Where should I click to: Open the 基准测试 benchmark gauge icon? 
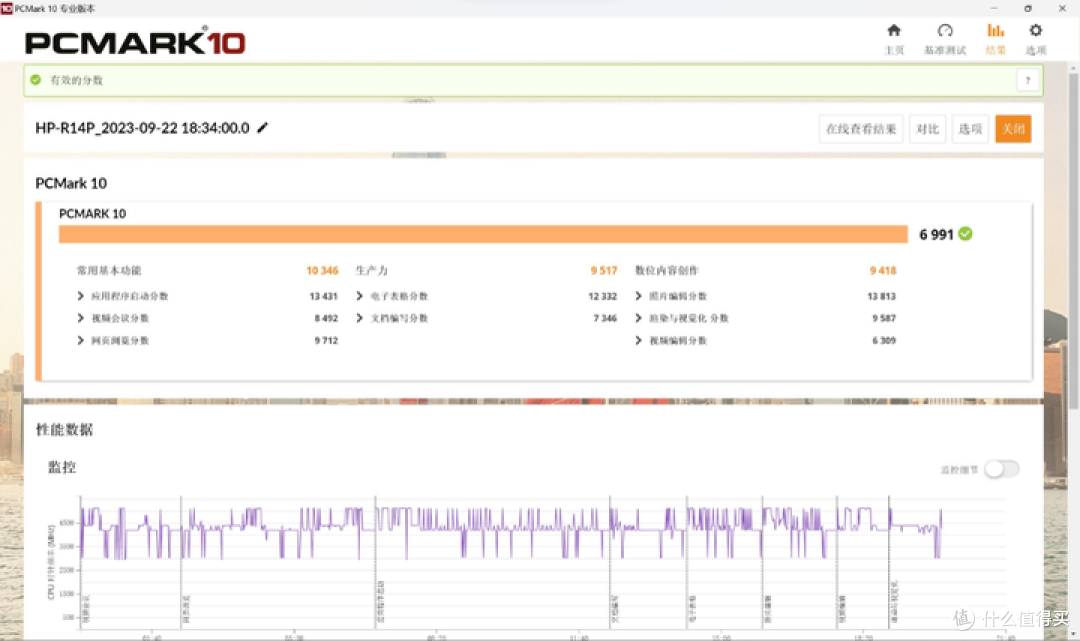coord(945,39)
